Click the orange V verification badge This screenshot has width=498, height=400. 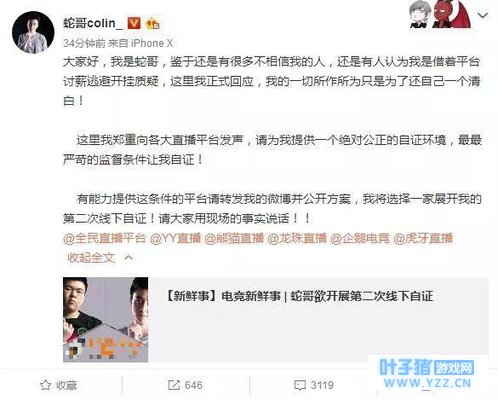tap(134, 23)
